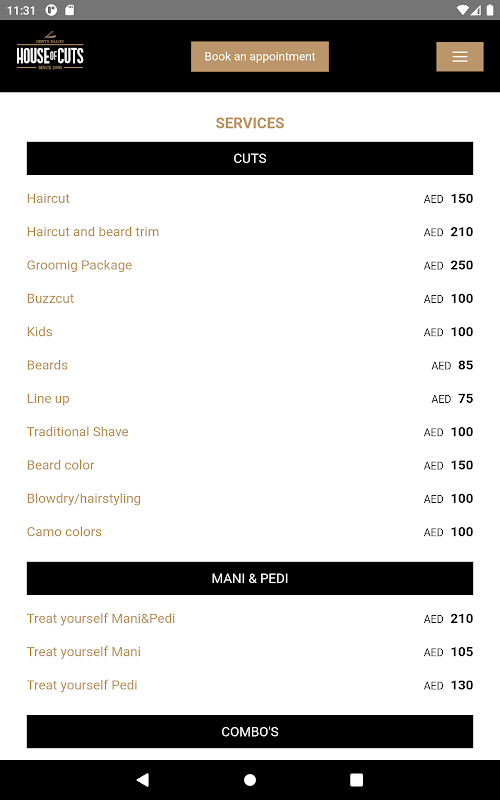Screen dimensions: 500x800
Task: Click the SERVICES page heading
Action: [x=250, y=123]
